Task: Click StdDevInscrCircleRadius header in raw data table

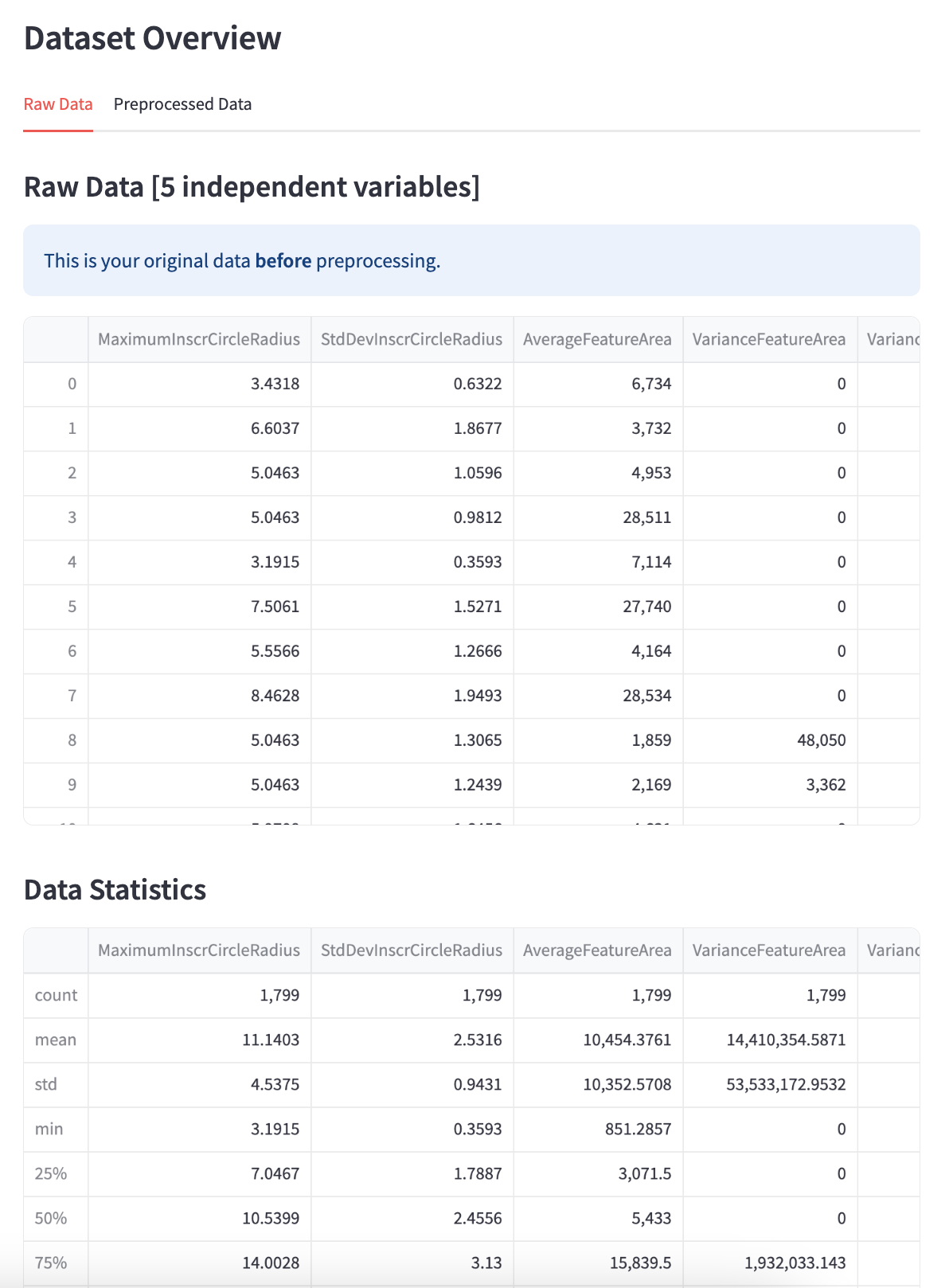Action: (412, 339)
